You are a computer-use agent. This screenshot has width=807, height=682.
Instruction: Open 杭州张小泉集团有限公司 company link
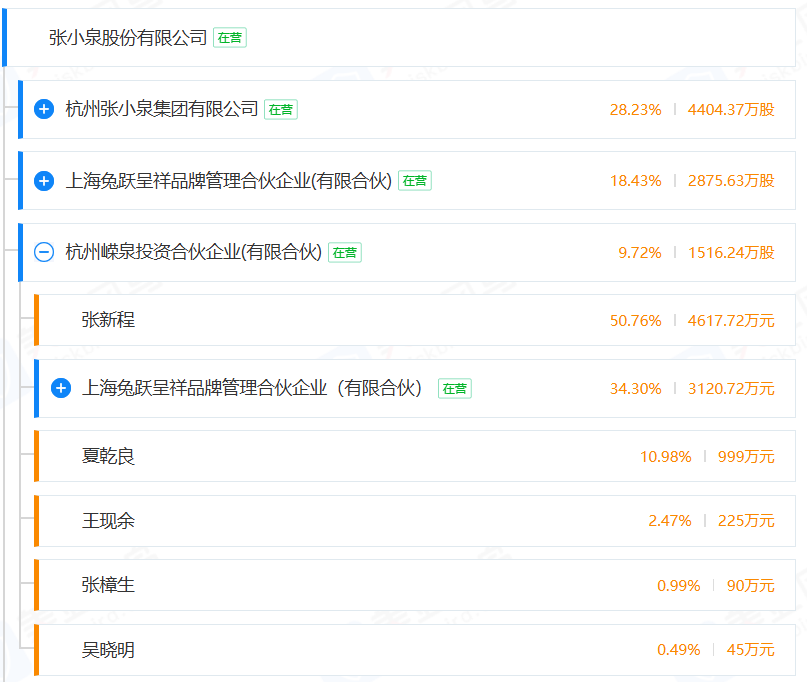162,109
